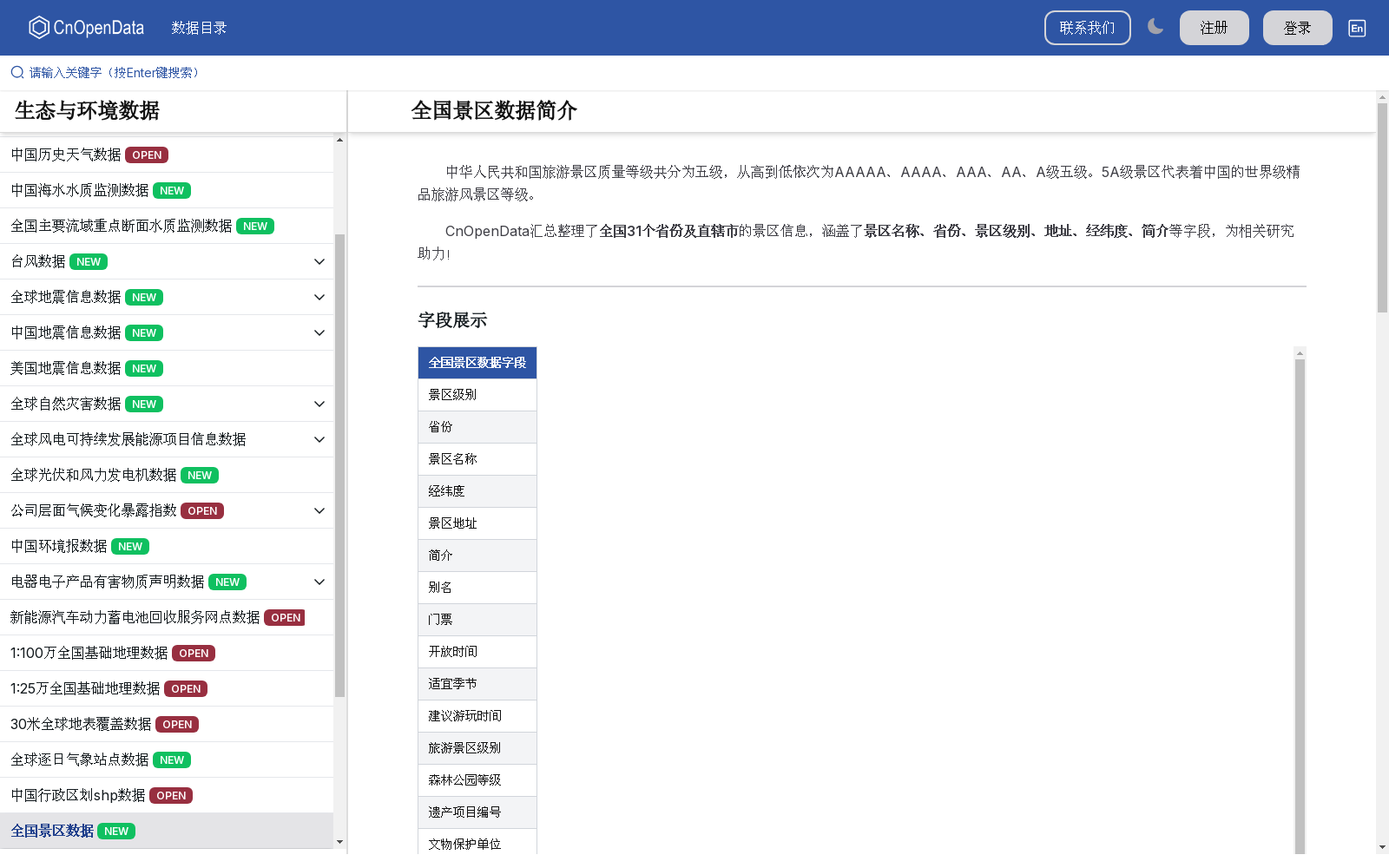Click OPEN badge beside 公司层面气候变化暴露指数

(202, 510)
